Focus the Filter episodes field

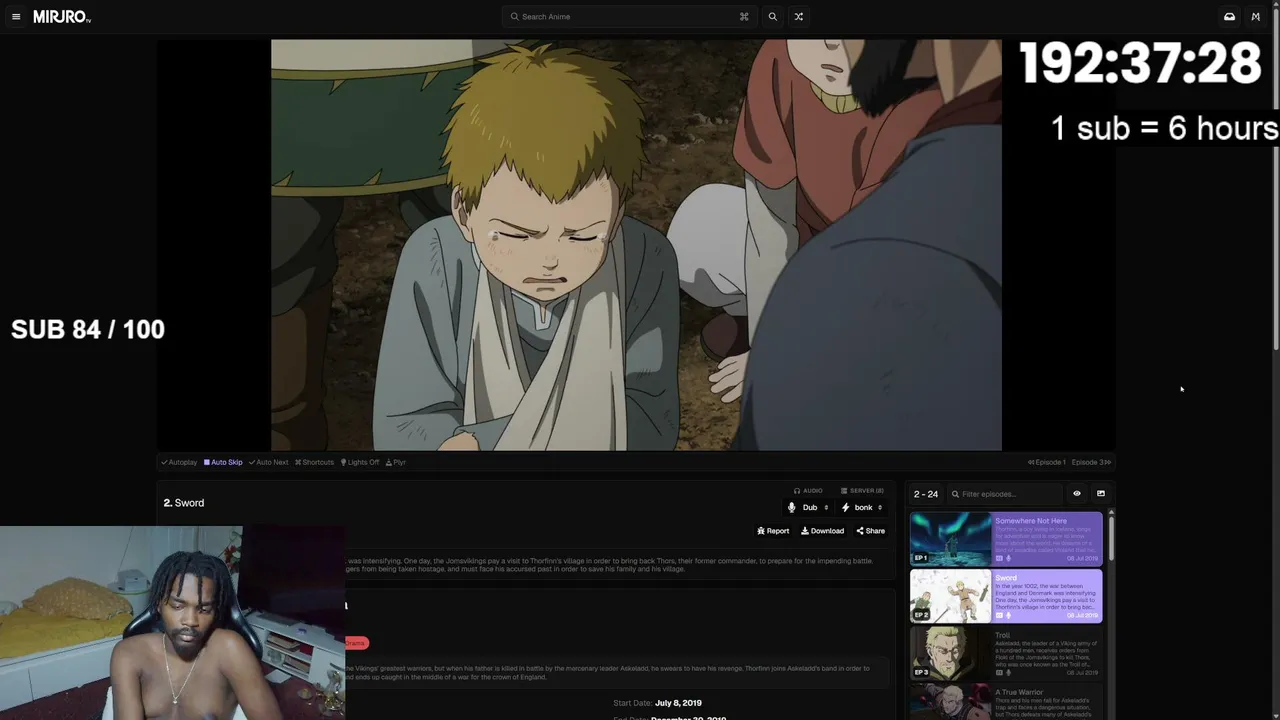coord(1005,494)
